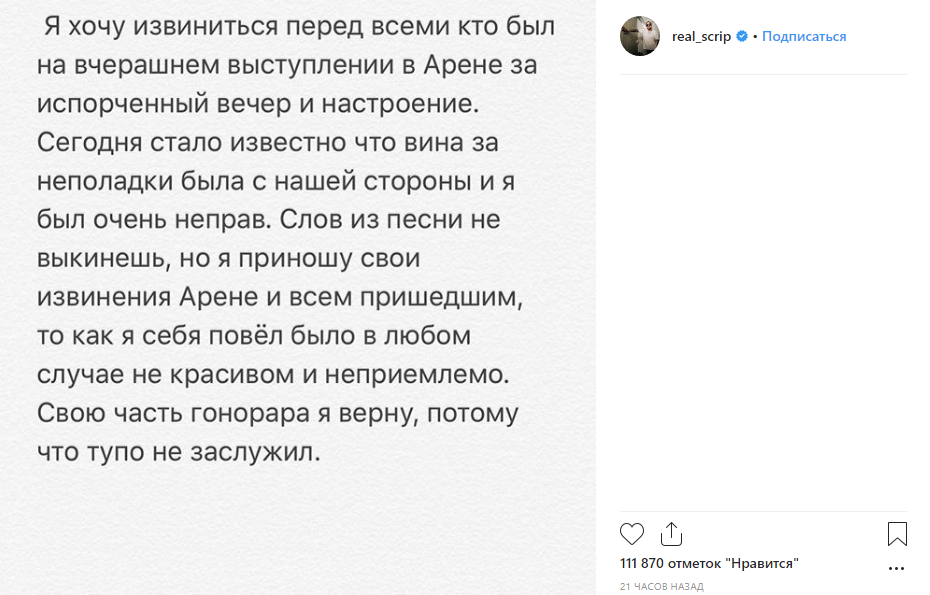Click the line 'испорченный вечер и настроение.'
The height and width of the screenshot is (595, 930).
258,104
